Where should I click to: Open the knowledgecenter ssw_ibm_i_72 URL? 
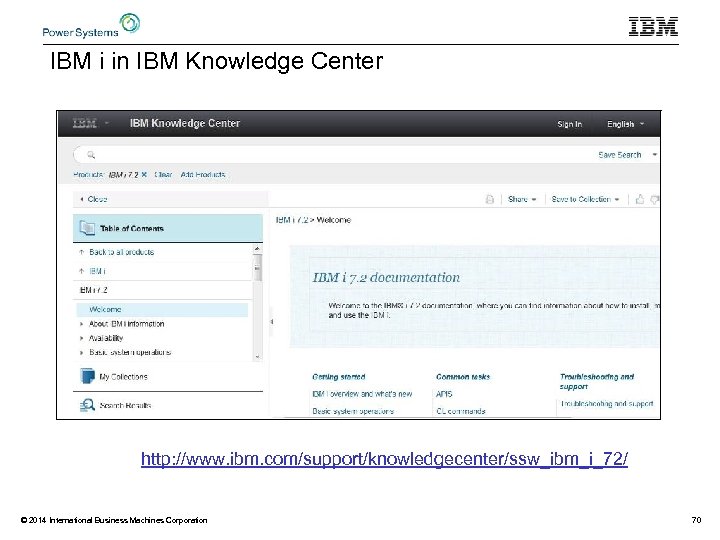pos(384,459)
